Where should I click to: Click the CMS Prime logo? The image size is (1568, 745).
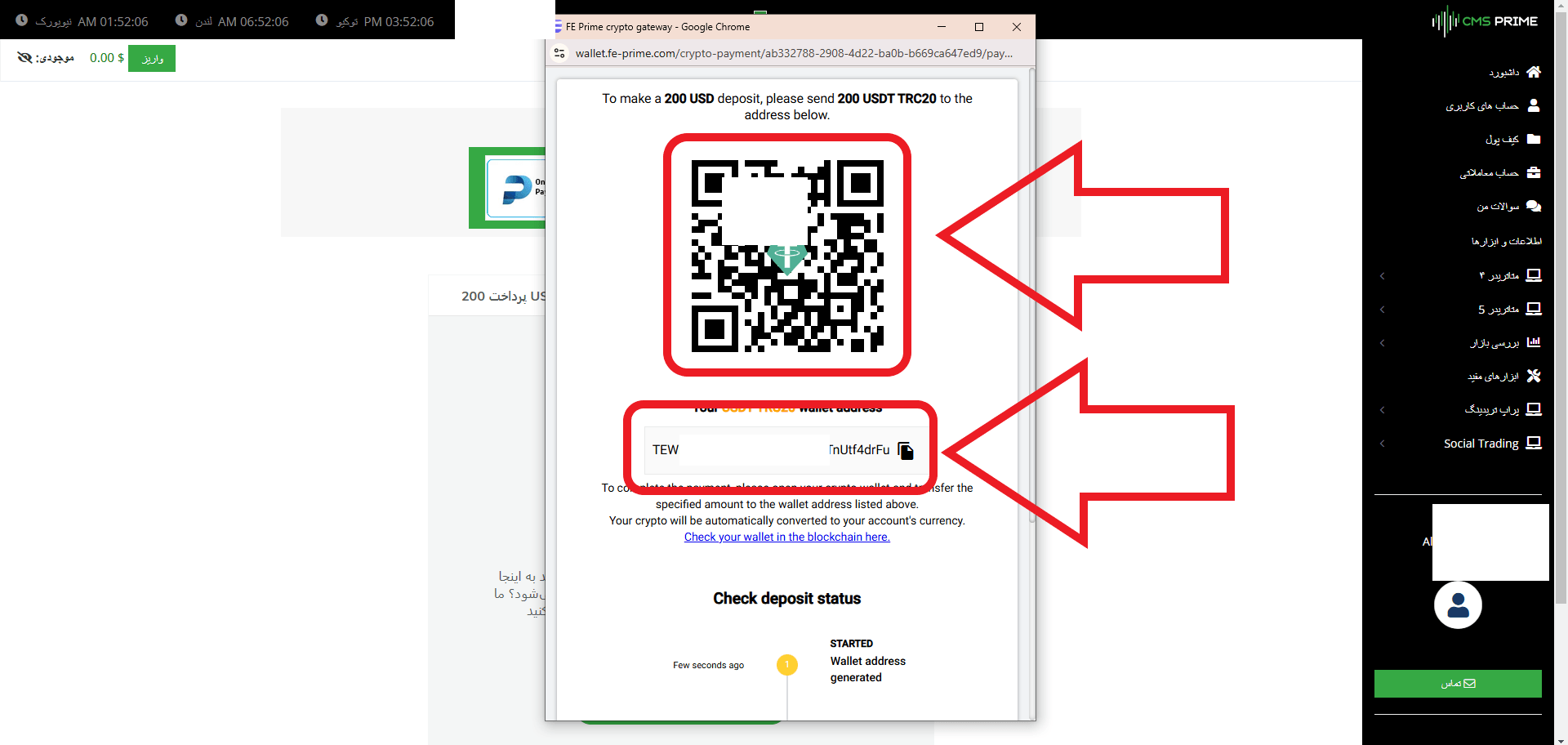[x=1485, y=21]
